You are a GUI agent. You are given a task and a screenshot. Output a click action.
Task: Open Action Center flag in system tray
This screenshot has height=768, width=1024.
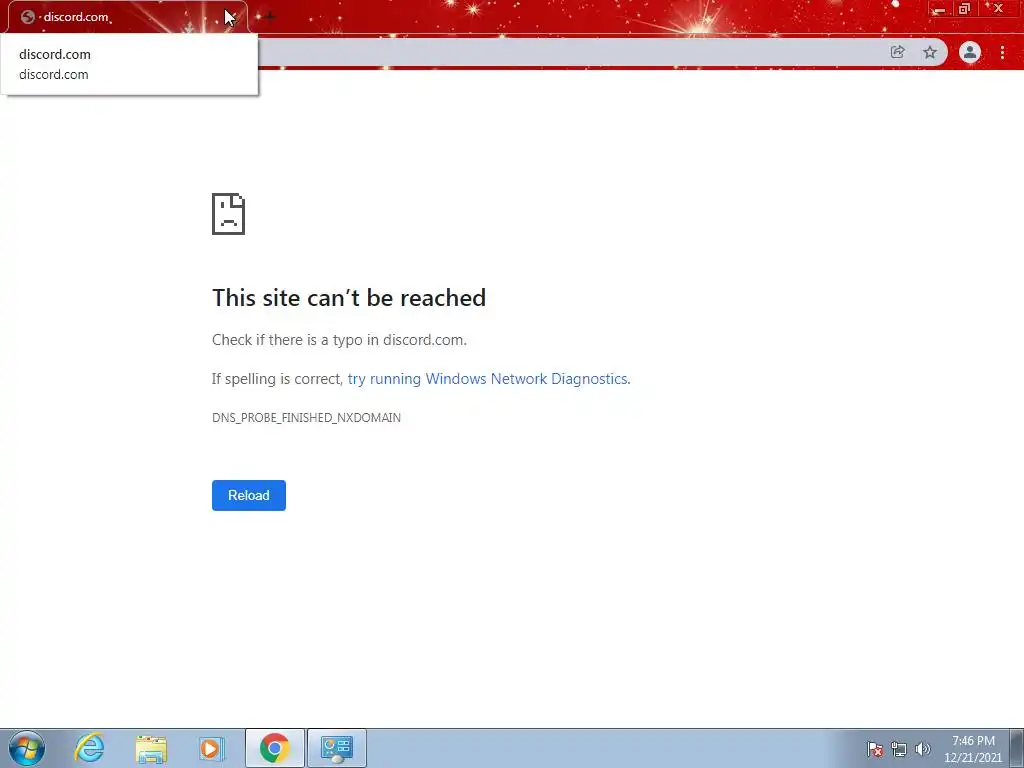[x=875, y=749]
